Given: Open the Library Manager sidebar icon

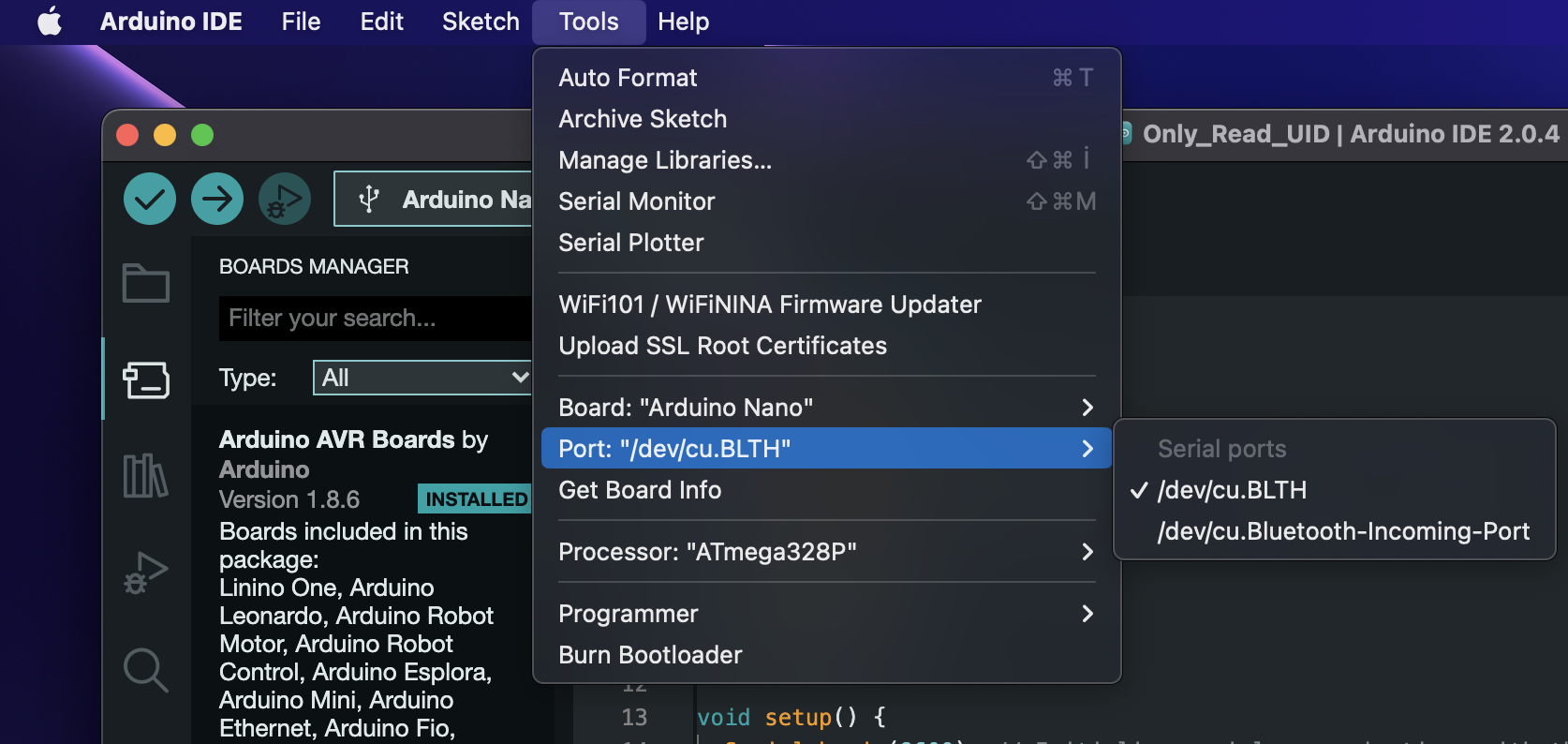Looking at the screenshot, I should (146, 475).
